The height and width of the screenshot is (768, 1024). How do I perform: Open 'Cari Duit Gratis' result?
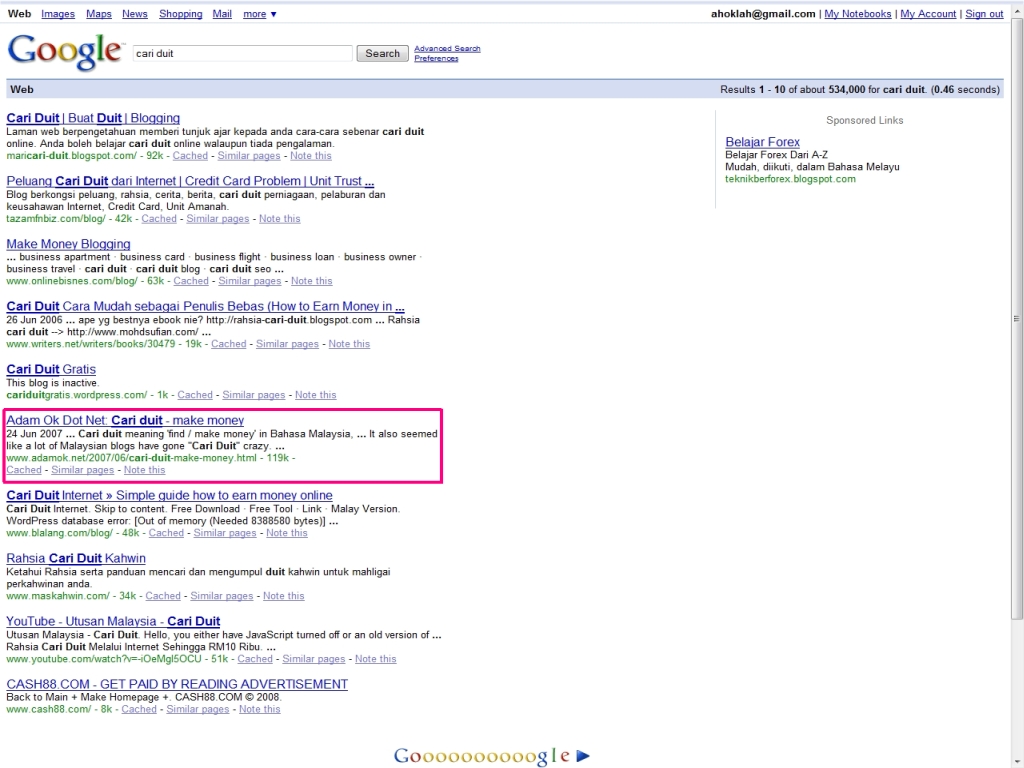click(51, 370)
